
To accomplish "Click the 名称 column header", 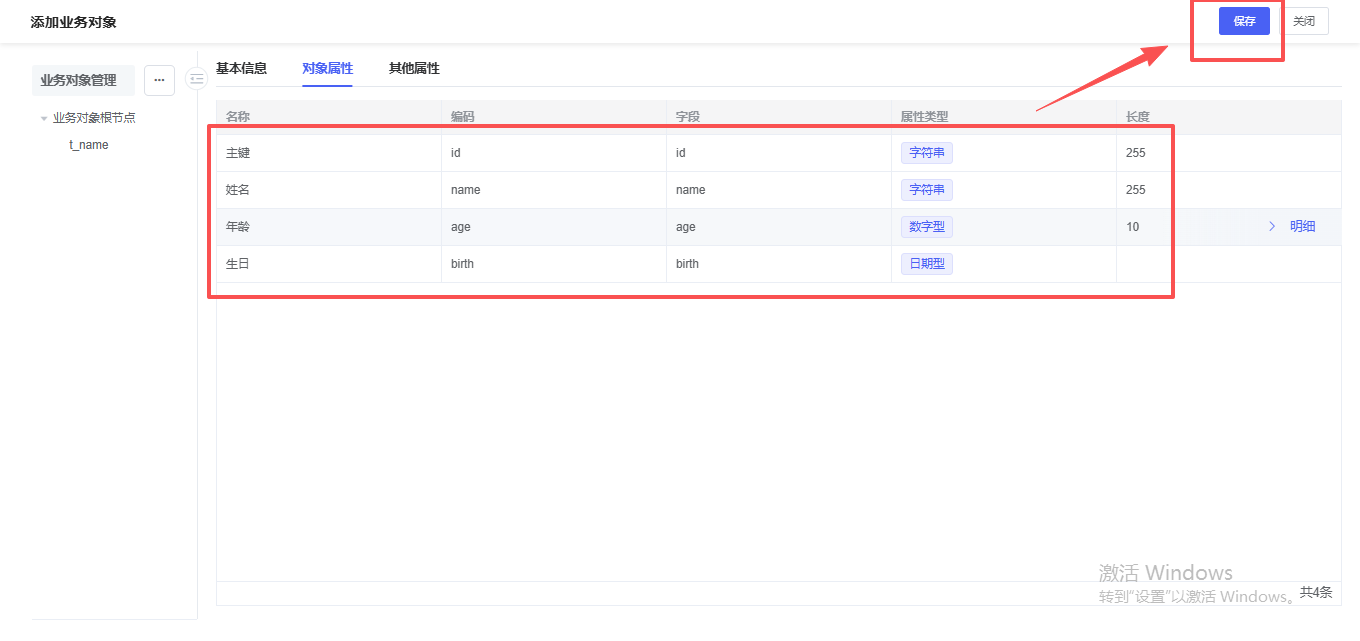I will 238,117.
